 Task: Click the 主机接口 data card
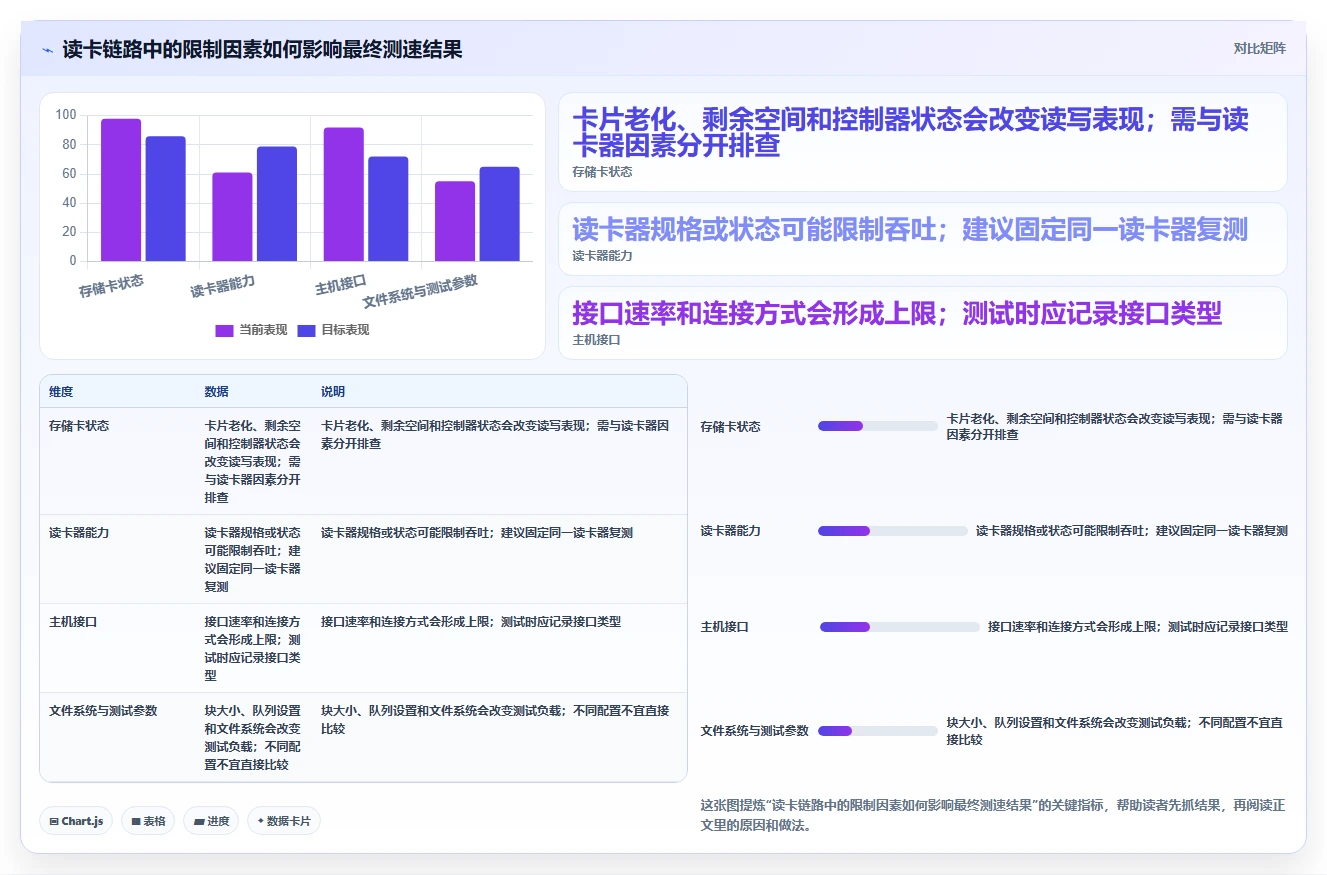tap(922, 323)
